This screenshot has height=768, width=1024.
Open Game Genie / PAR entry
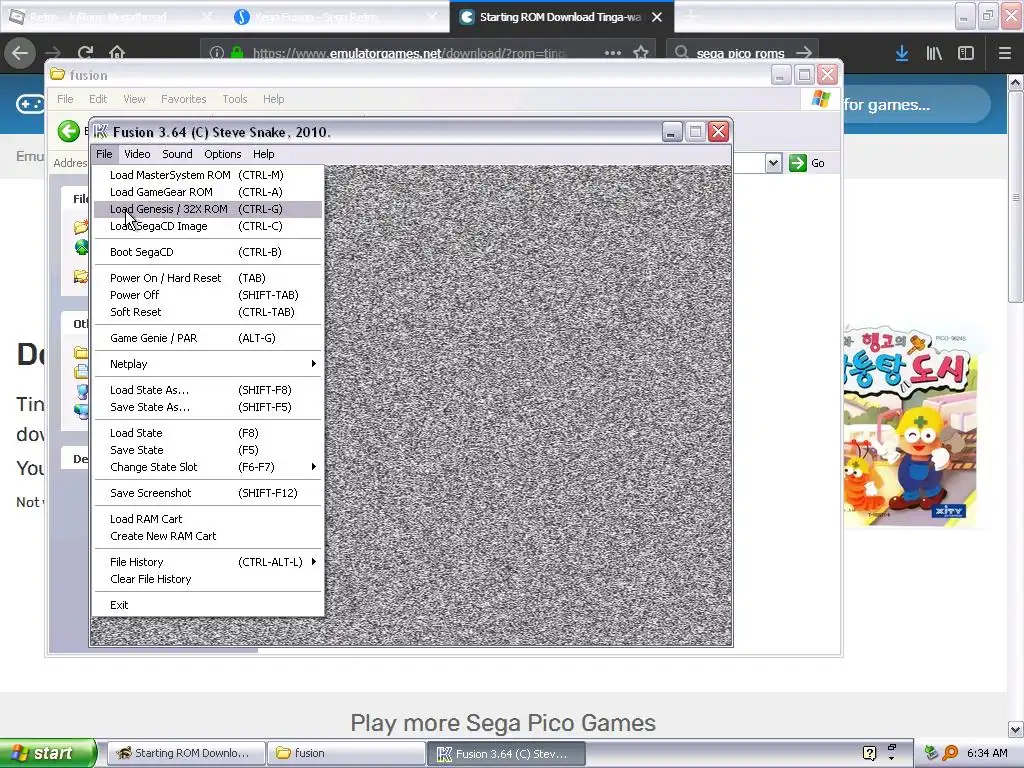click(x=208, y=338)
